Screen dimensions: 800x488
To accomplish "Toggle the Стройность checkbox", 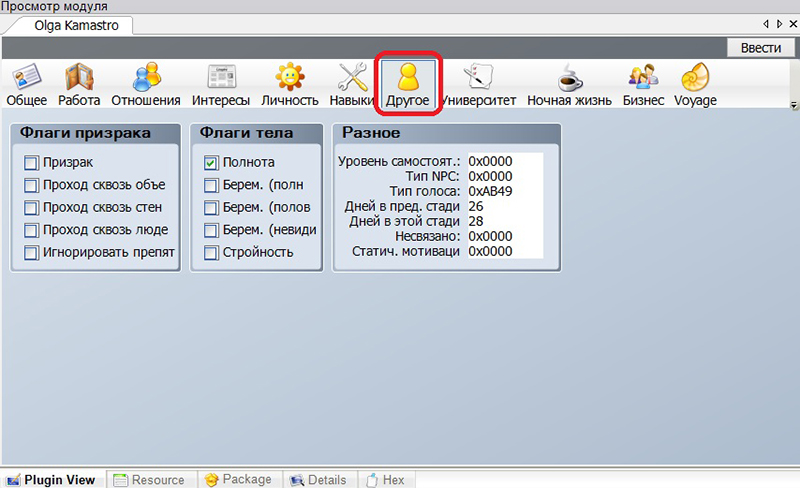I will 211,252.
